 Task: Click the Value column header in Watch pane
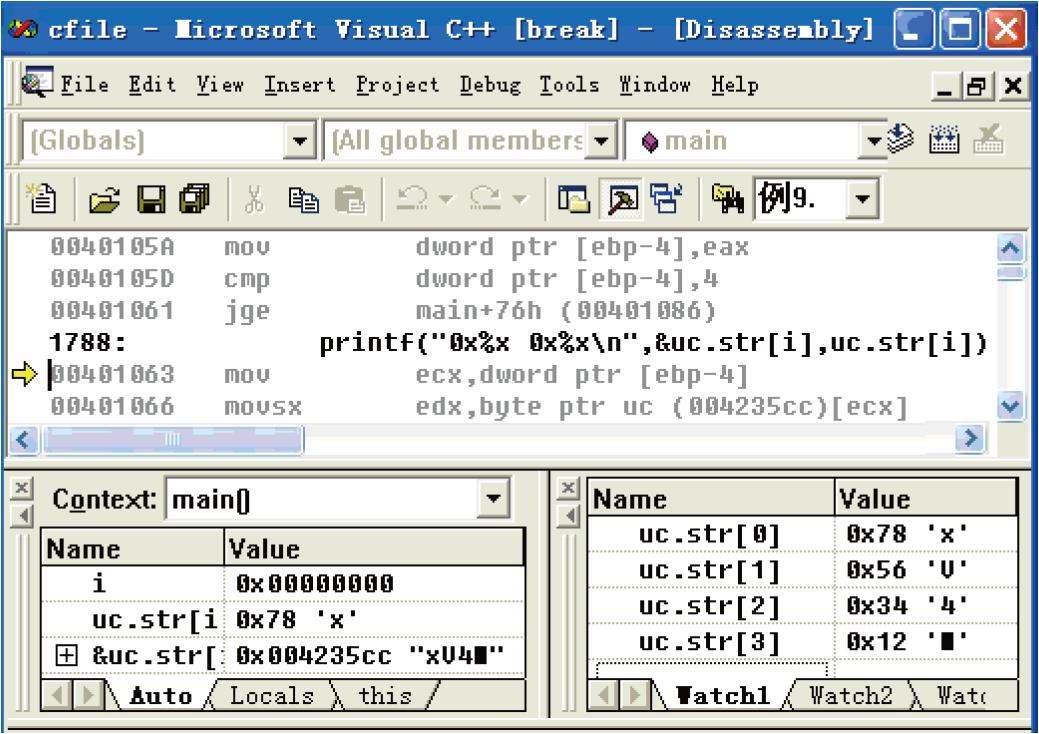pos(925,498)
